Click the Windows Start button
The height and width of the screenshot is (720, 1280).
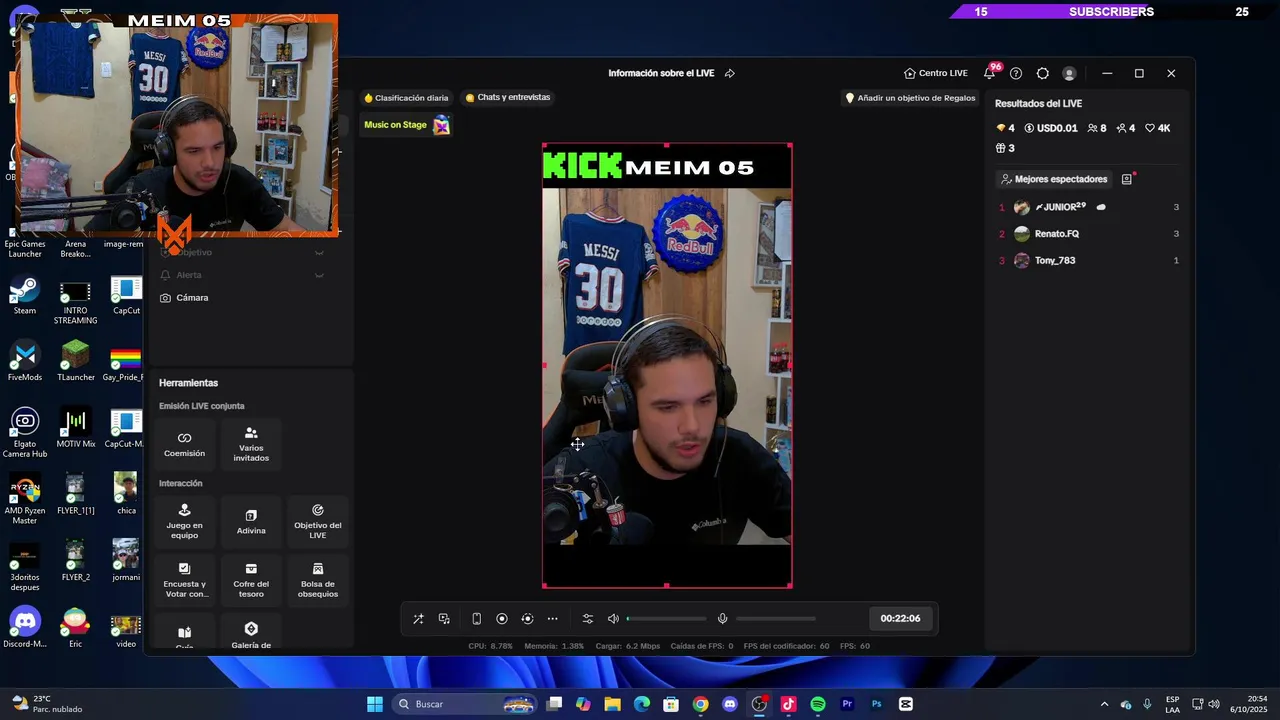[374, 704]
